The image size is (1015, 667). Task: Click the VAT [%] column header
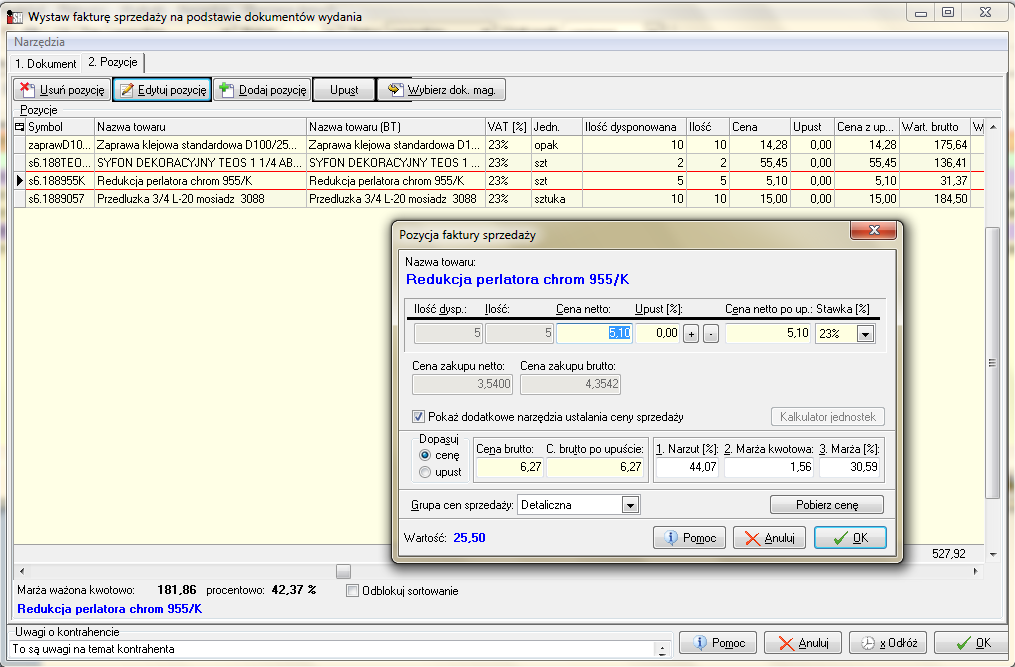click(x=509, y=127)
